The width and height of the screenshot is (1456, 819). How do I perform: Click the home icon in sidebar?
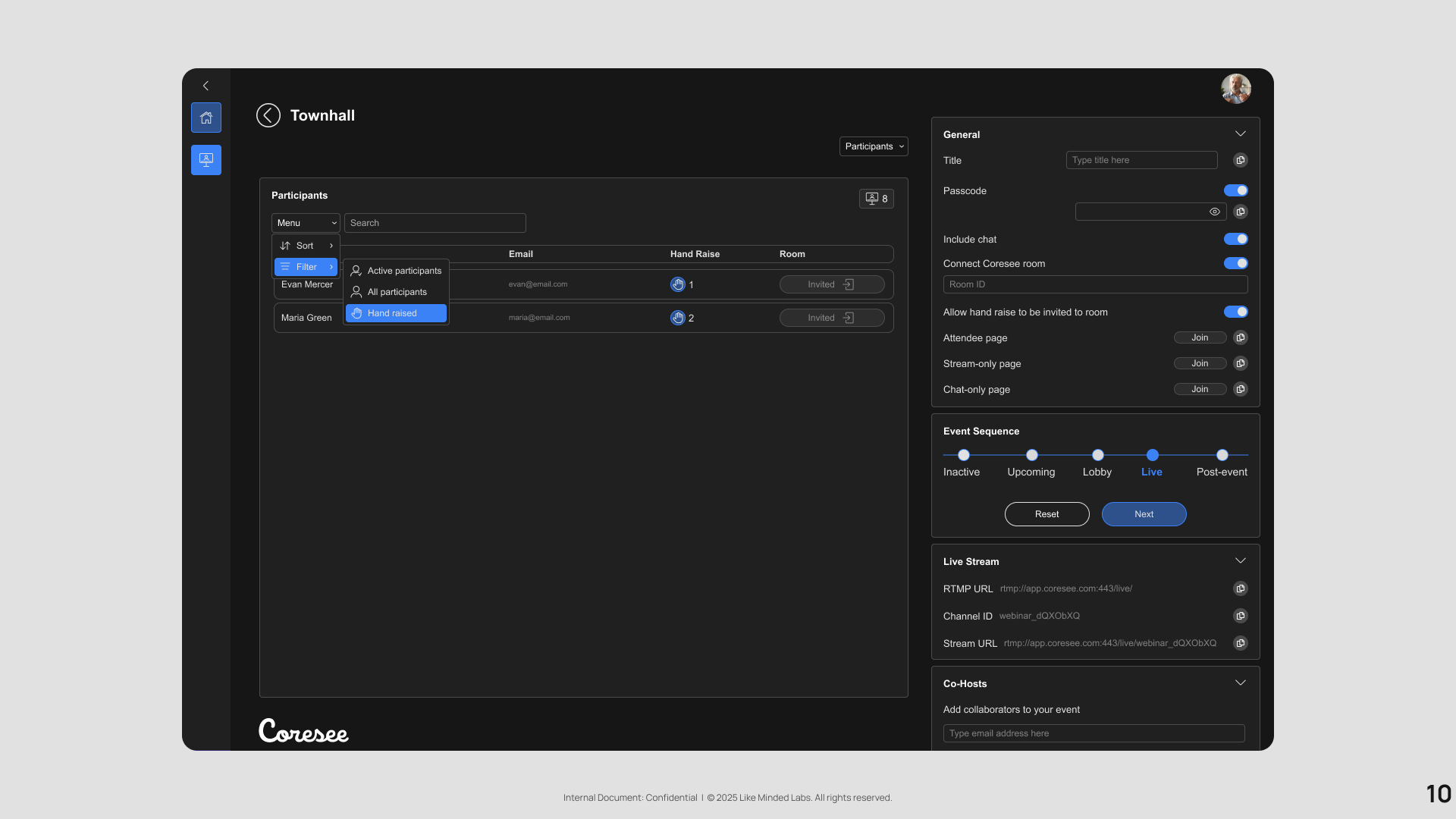(x=206, y=118)
